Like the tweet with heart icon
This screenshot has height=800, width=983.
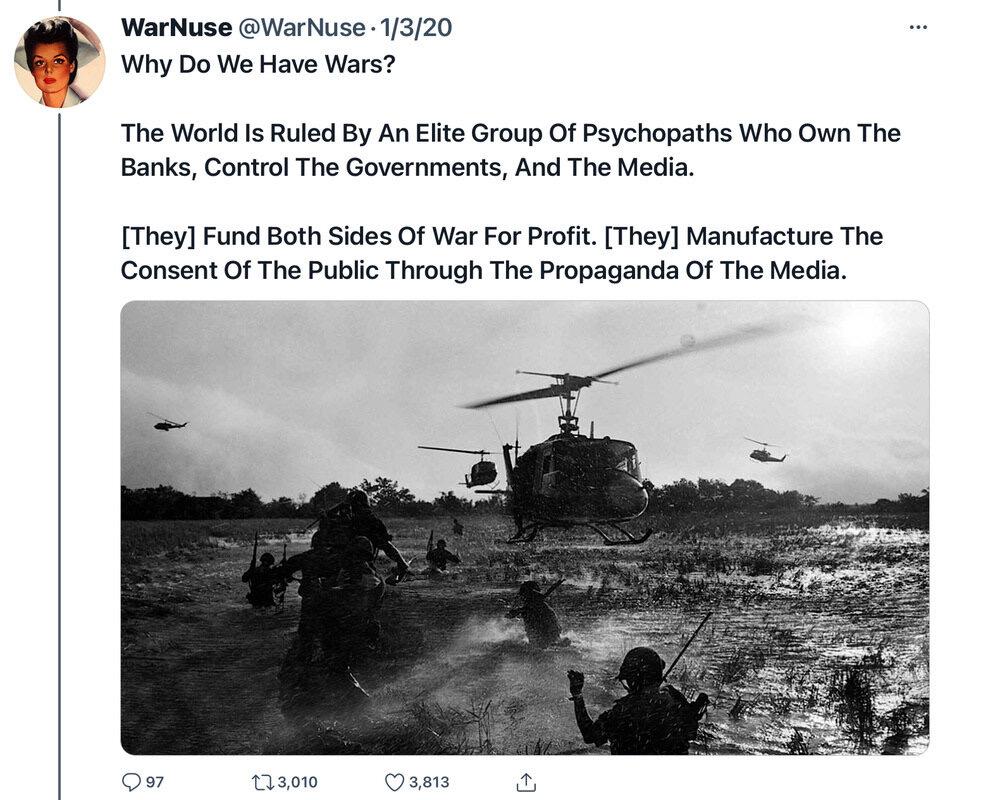point(394,782)
